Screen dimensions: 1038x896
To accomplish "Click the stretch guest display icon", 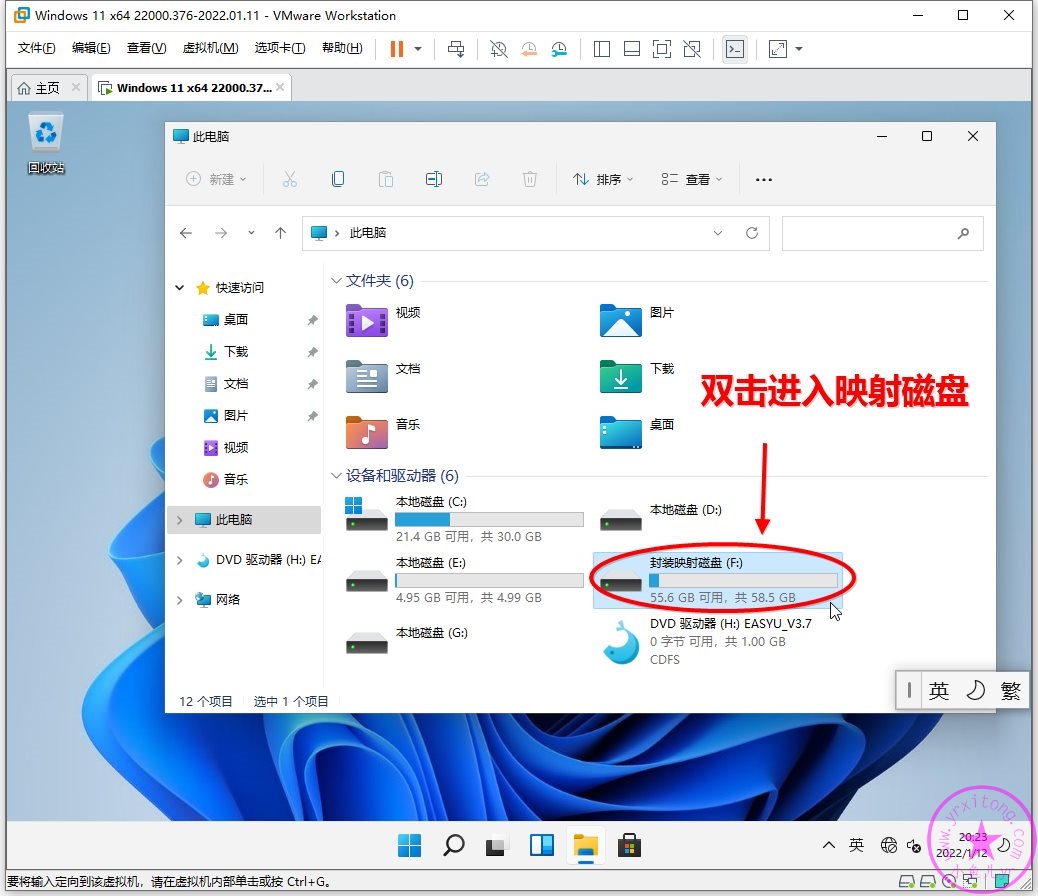I will (778, 49).
